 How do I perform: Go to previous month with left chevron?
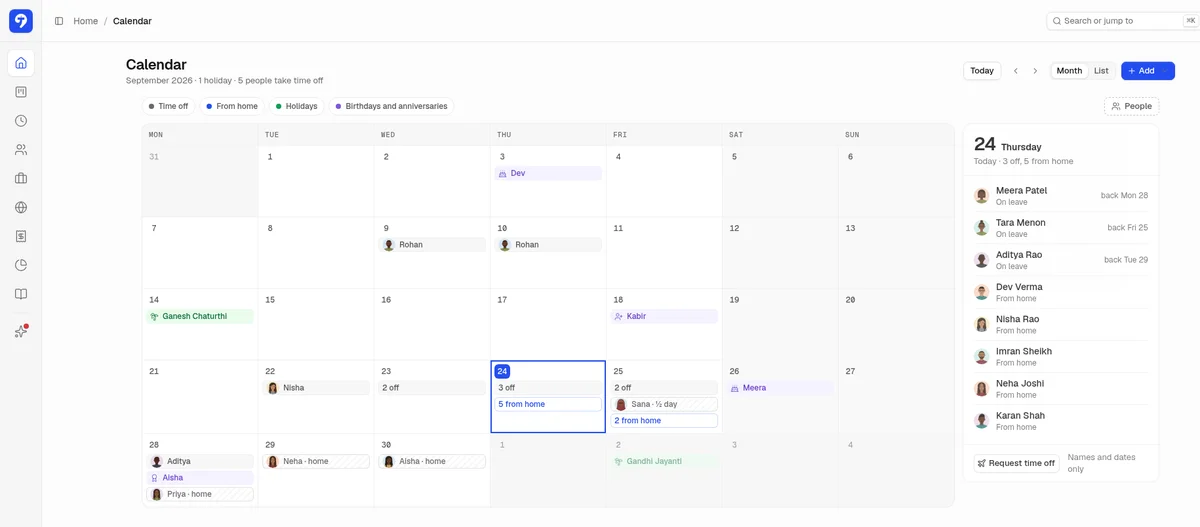pos(1016,71)
